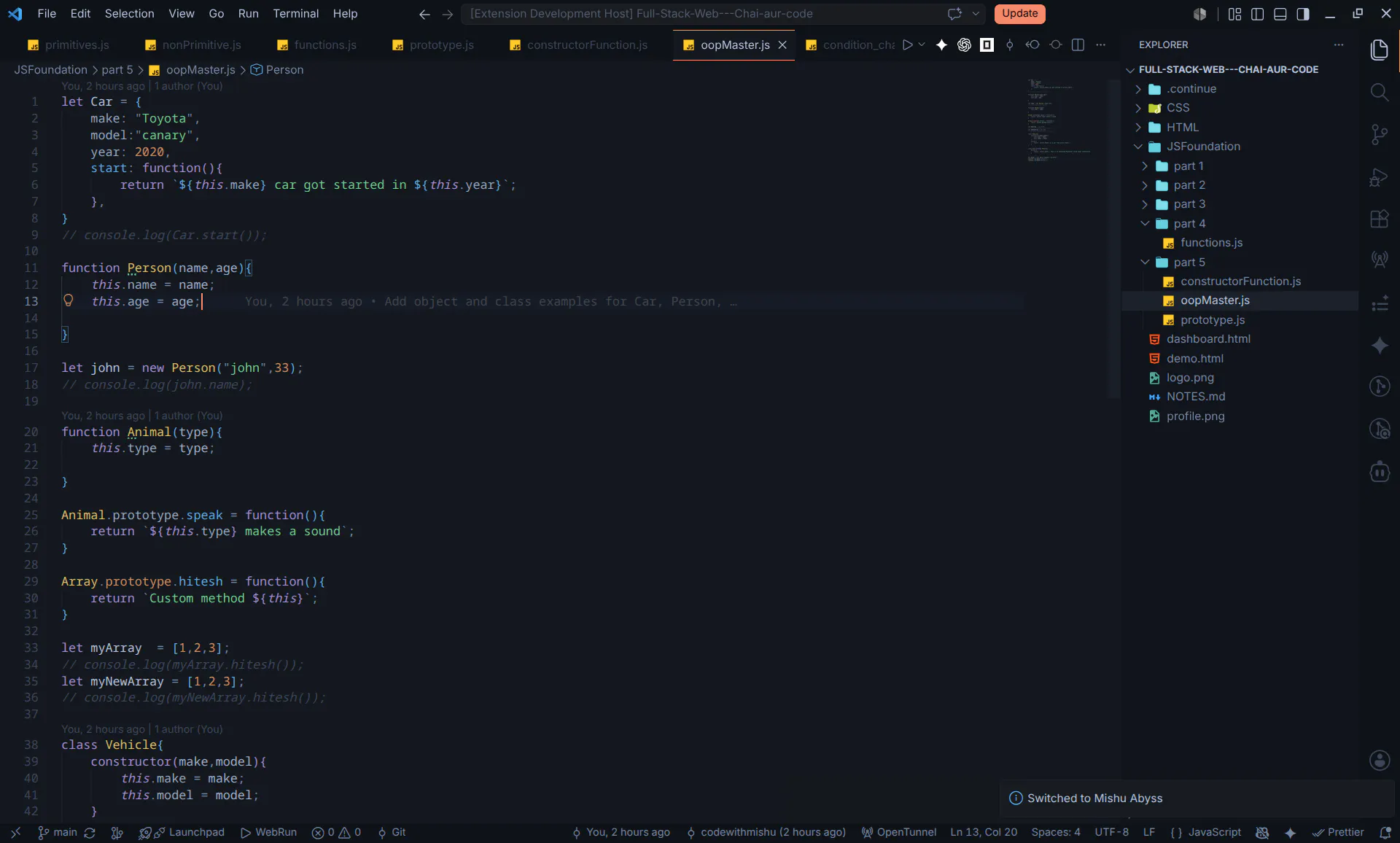The image size is (1400, 843).
Task: Expand the .continue folder
Action: (1191, 89)
